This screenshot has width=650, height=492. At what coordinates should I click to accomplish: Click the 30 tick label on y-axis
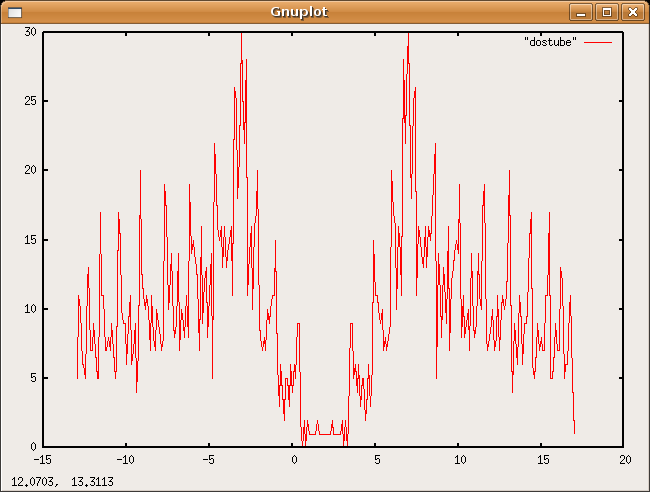[30, 32]
